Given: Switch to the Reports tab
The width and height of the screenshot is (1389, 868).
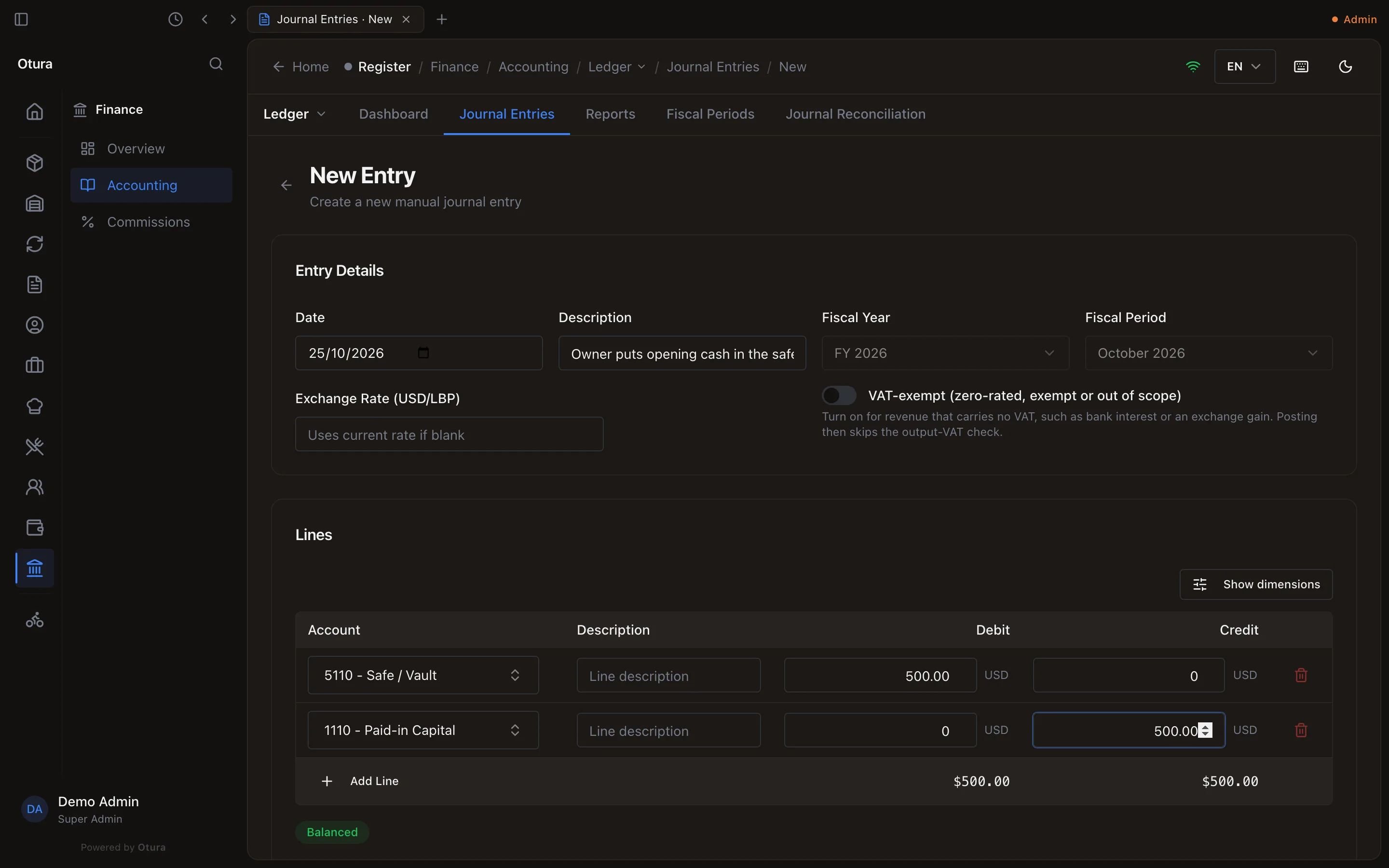Looking at the screenshot, I should [x=610, y=114].
